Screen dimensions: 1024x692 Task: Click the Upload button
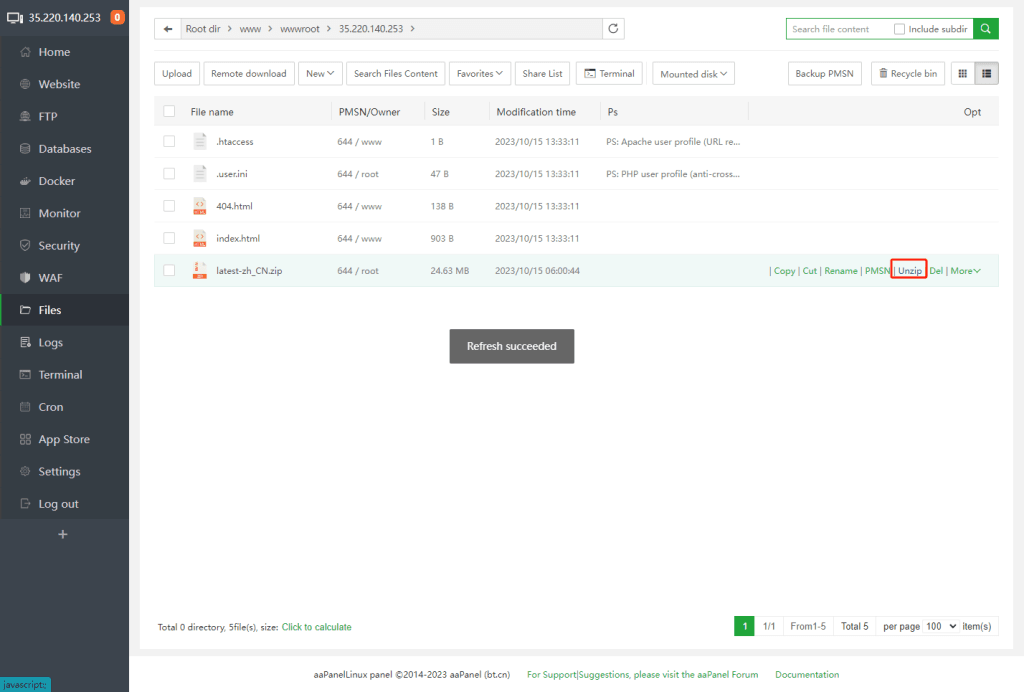[x=177, y=73]
